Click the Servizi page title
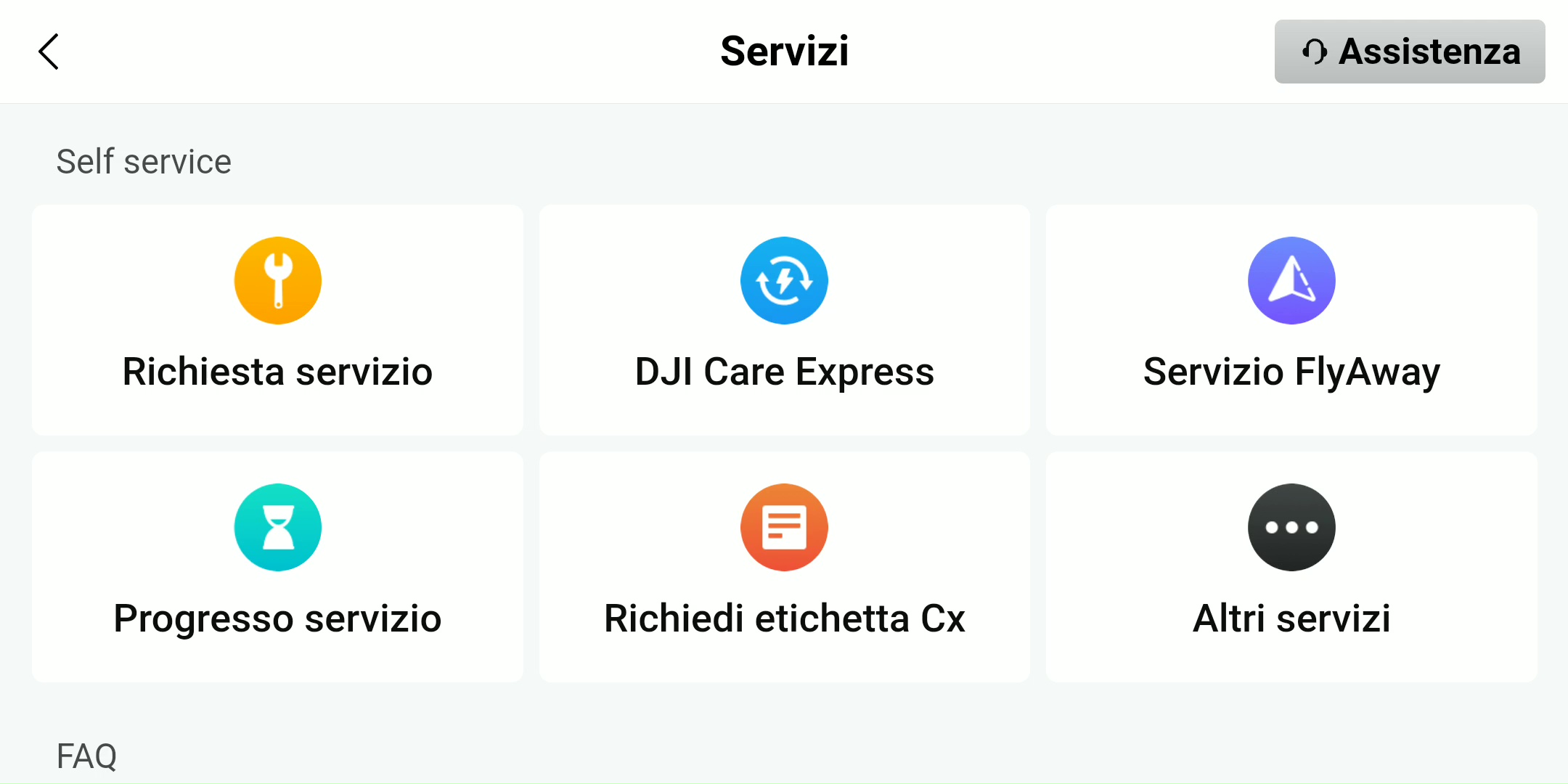 (x=784, y=52)
